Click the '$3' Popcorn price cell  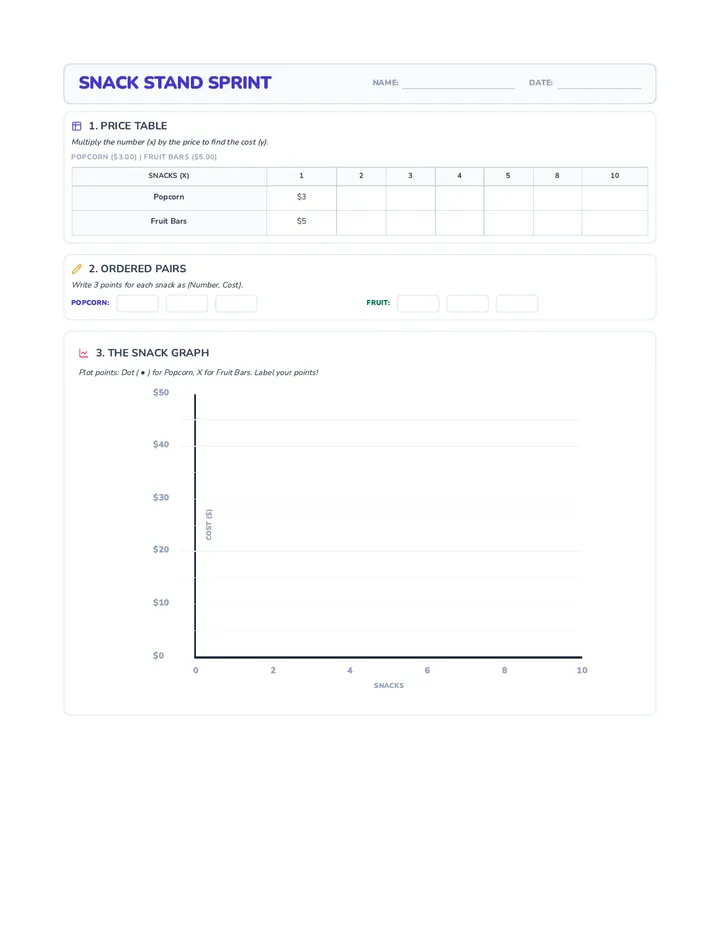coord(301,198)
